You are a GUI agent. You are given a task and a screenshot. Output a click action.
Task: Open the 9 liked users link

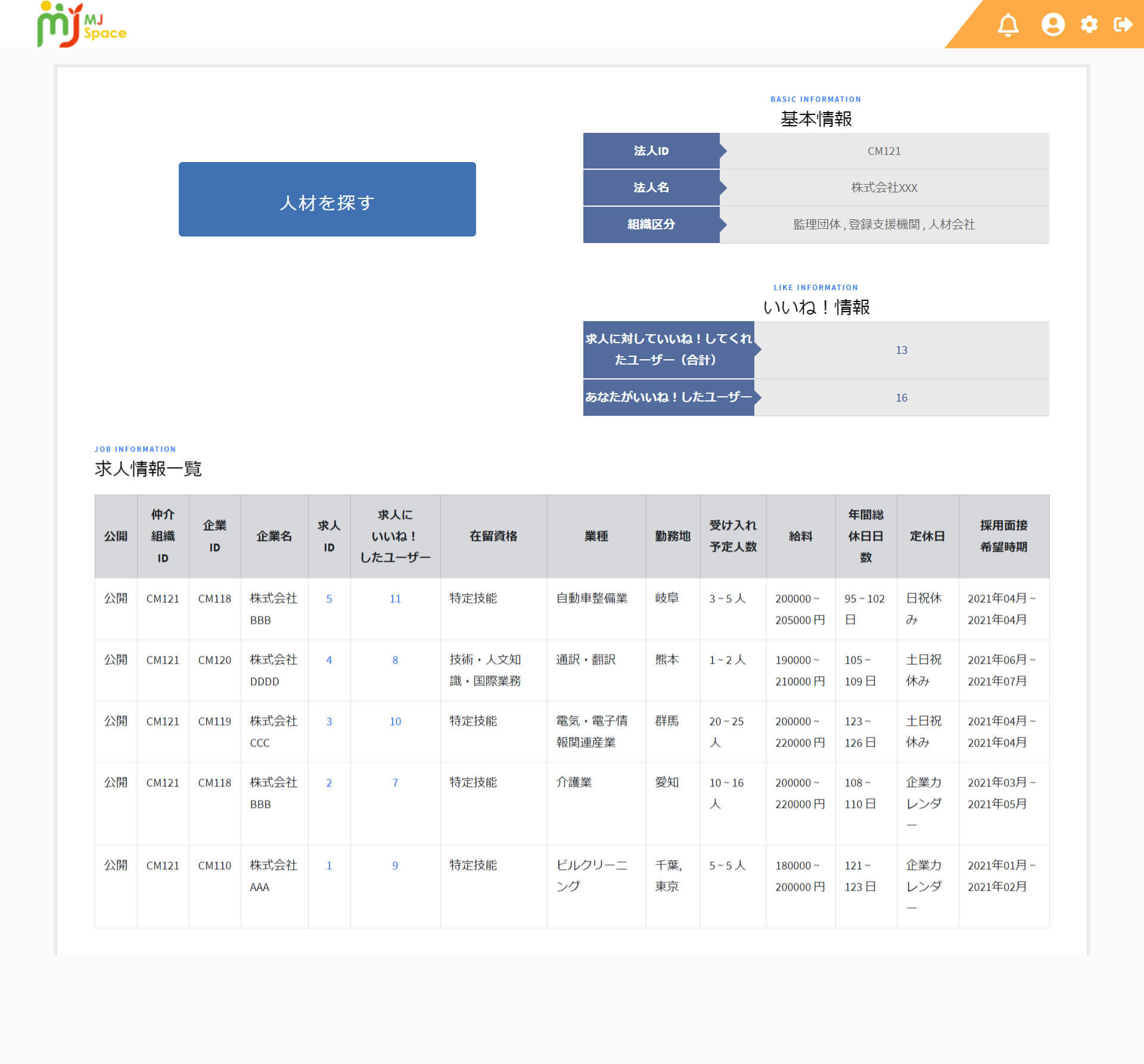tap(395, 866)
